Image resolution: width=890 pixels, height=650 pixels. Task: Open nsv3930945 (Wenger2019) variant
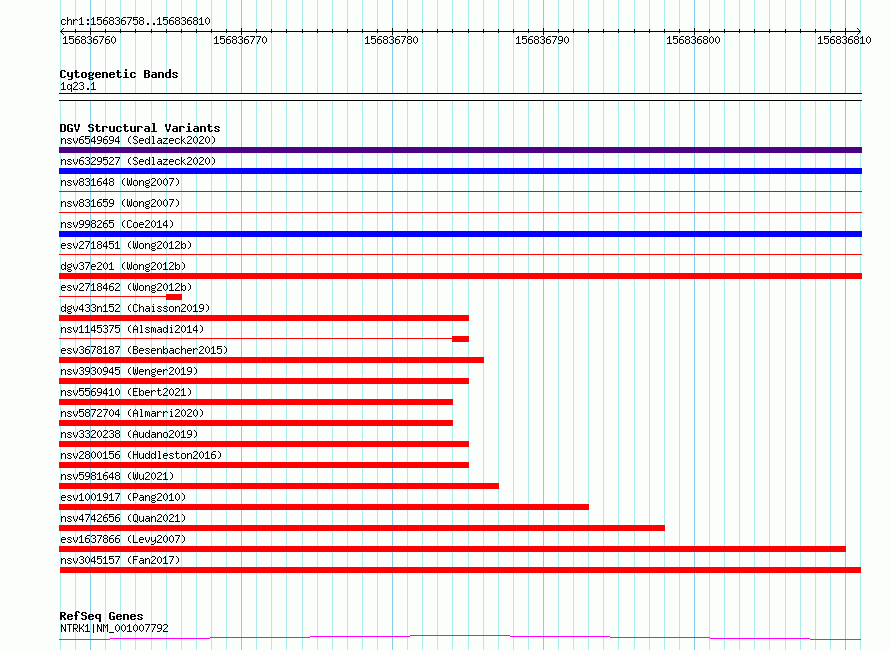click(129, 371)
